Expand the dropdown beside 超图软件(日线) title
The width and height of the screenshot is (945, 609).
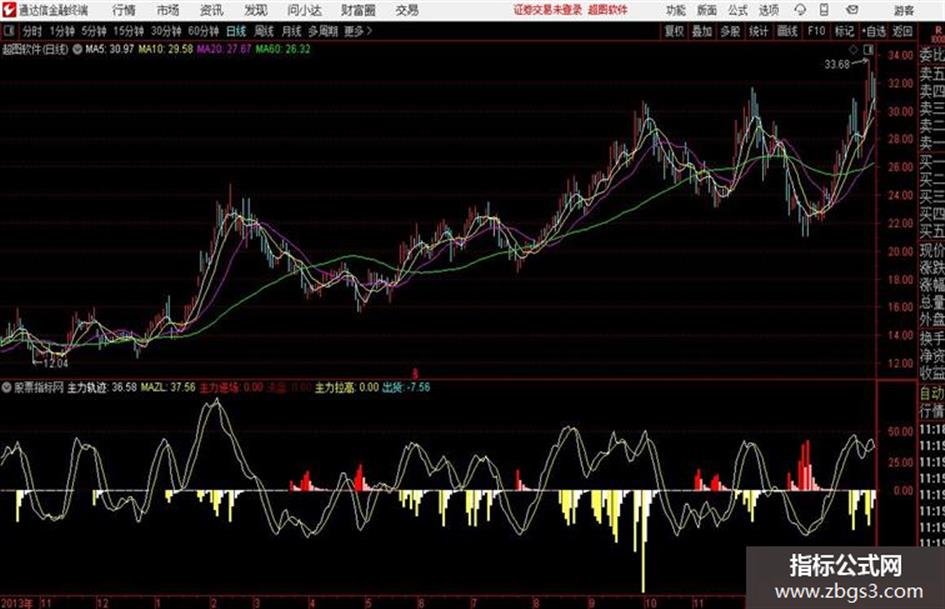pyautogui.click(x=77, y=49)
